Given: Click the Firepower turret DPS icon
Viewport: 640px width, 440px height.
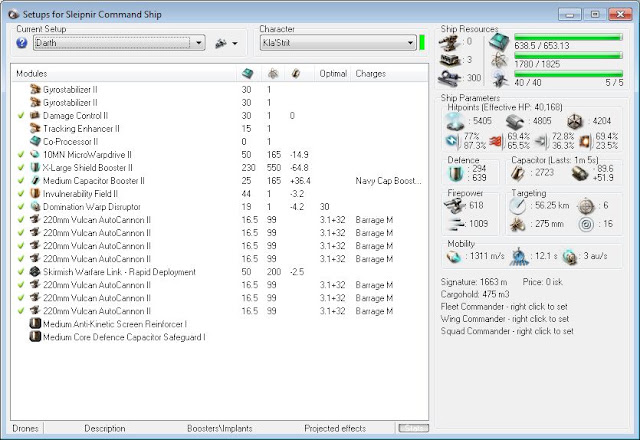Looking at the screenshot, I should [x=454, y=205].
